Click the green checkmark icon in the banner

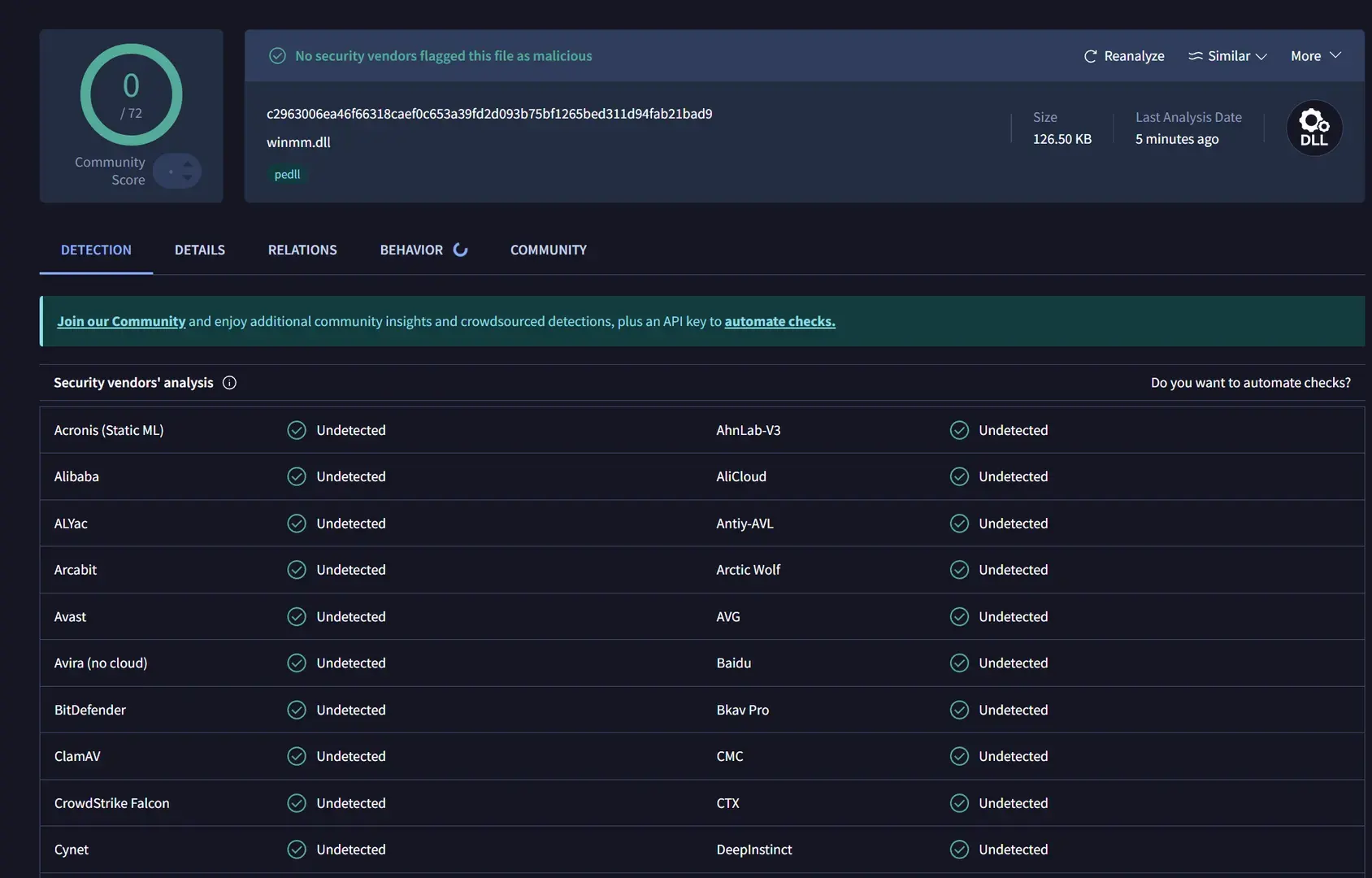[277, 56]
